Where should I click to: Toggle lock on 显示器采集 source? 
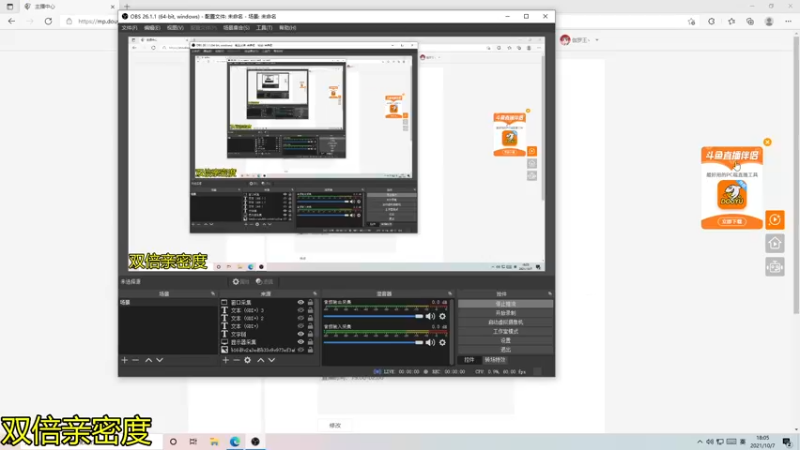[310, 342]
